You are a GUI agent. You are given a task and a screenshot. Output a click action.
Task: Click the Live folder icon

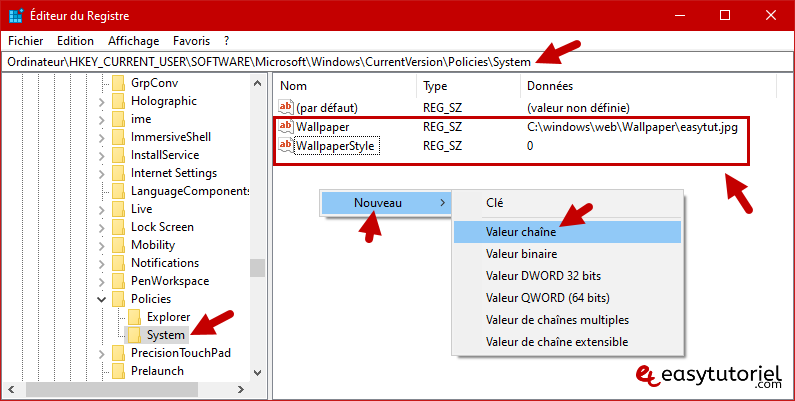tap(118, 209)
